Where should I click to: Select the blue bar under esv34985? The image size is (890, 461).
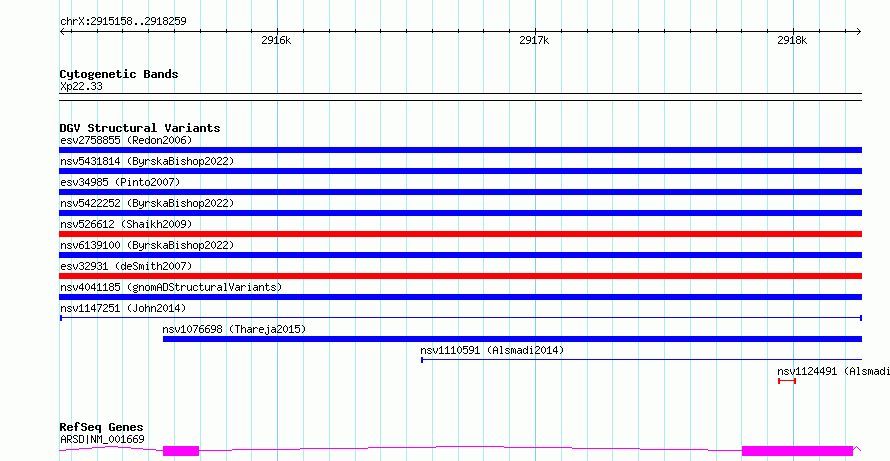point(460,192)
